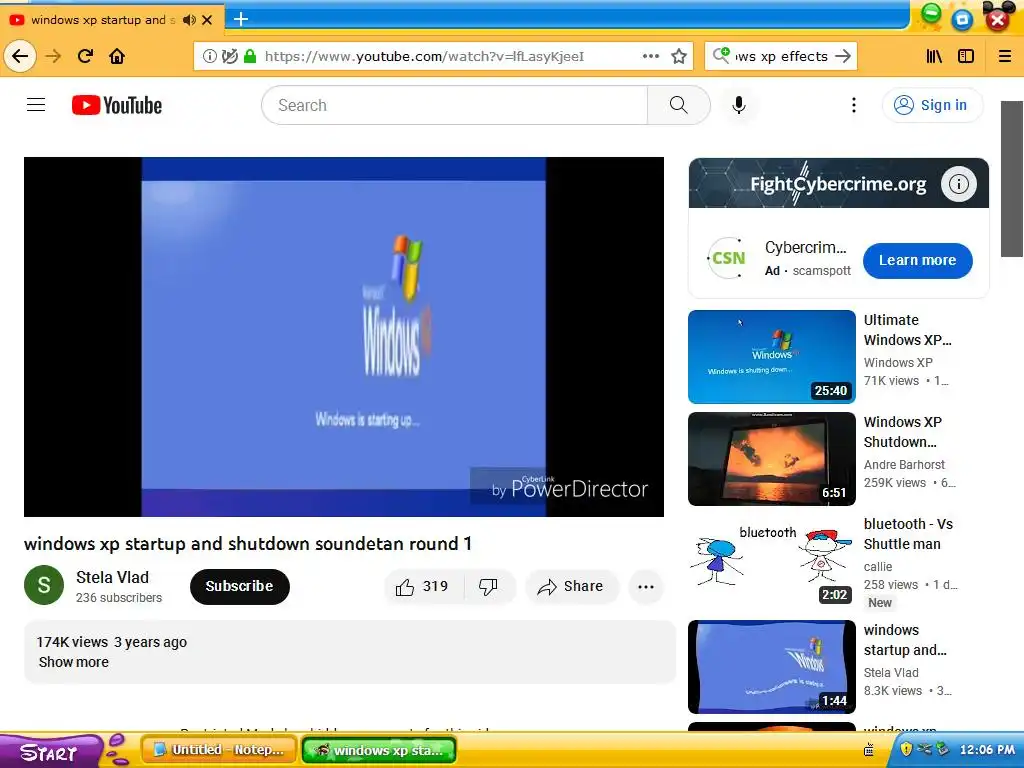Open page actions three-dot menu in address bar

[650, 56]
